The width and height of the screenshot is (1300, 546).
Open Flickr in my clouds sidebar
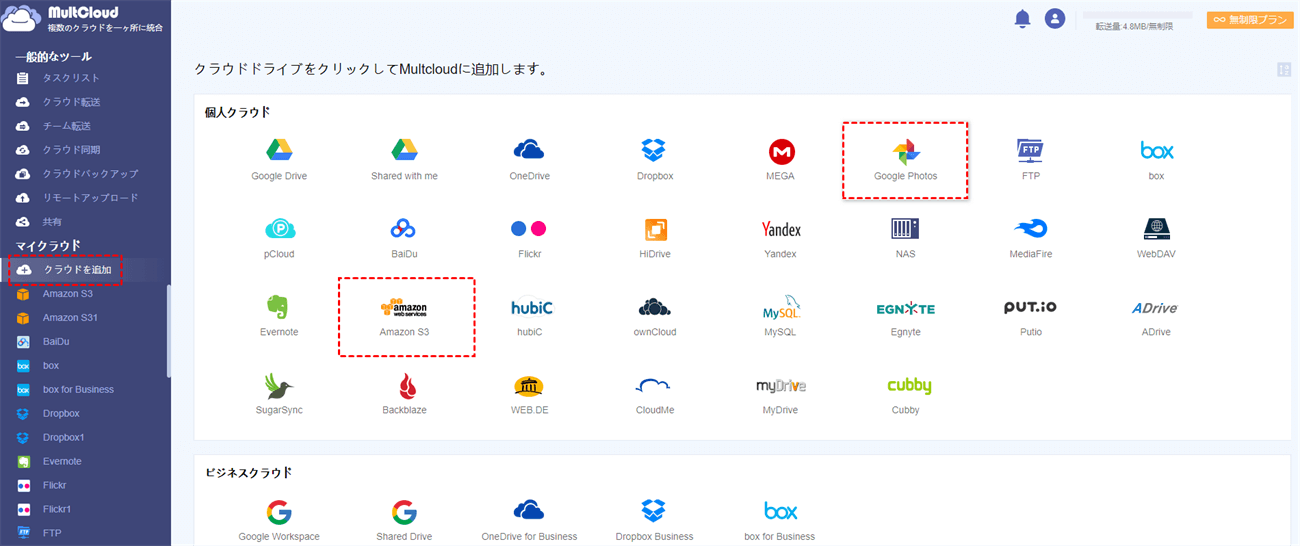(x=56, y=486)
